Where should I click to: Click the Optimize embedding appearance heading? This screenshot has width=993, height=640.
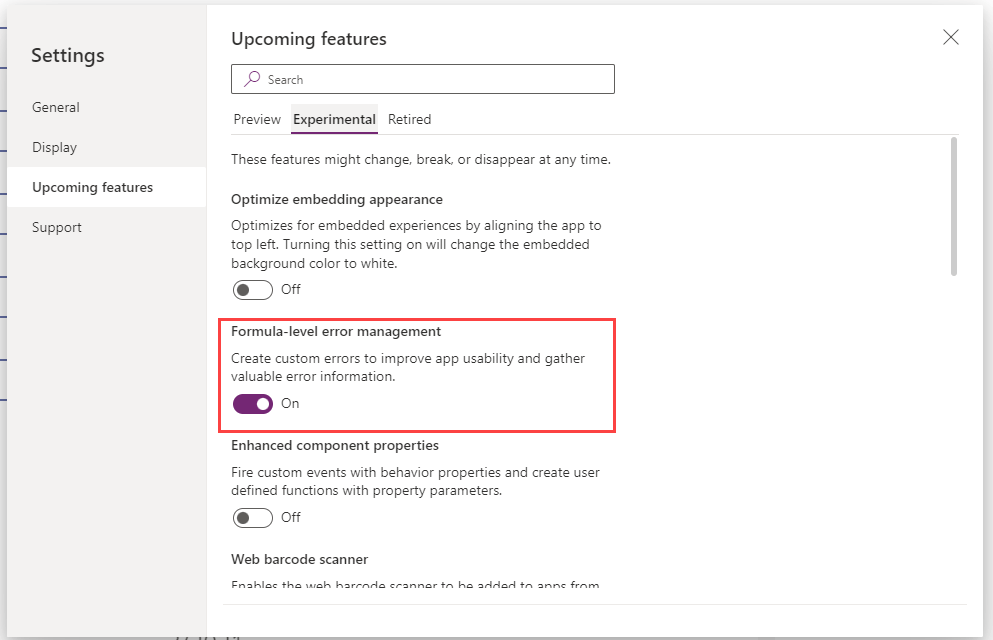point(337,199)
